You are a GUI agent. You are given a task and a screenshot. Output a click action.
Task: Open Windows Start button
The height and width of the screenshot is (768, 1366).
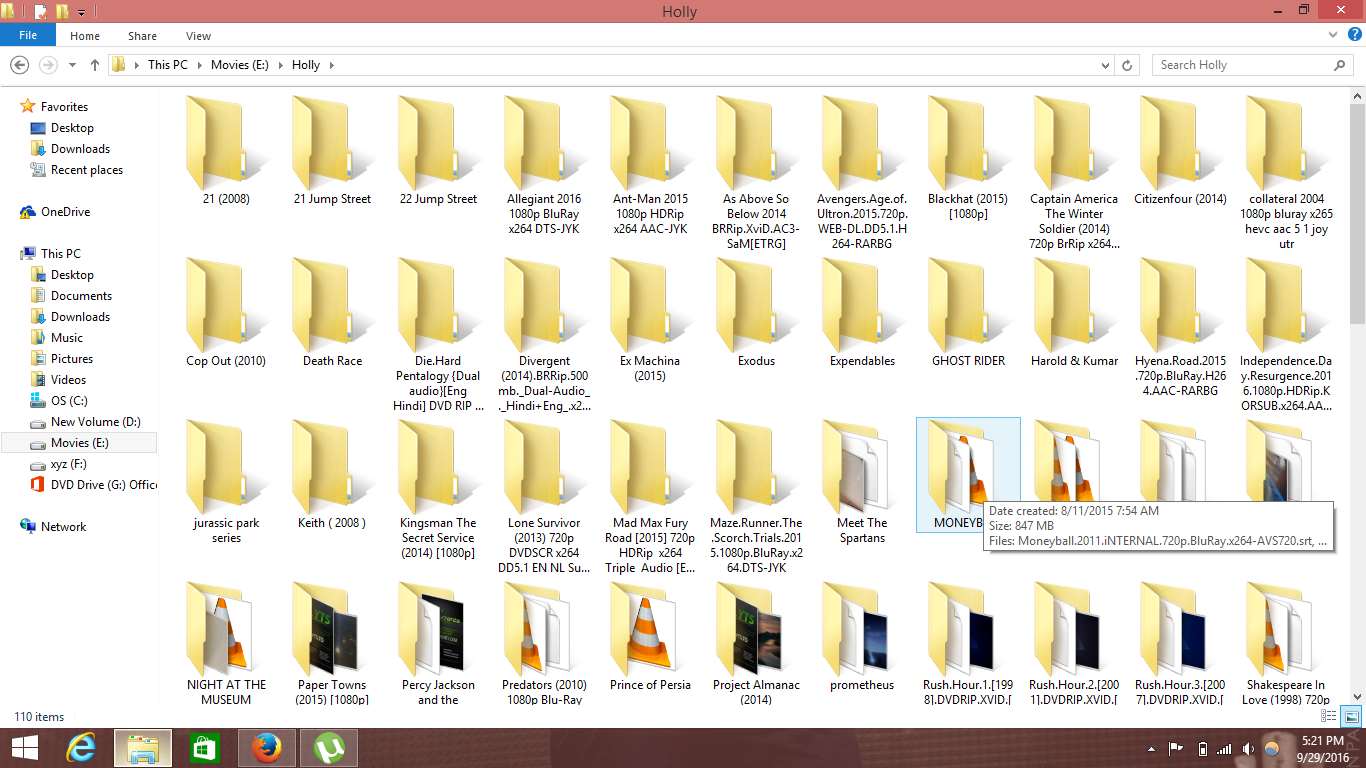pyautogui.click(x=24, y=748)
